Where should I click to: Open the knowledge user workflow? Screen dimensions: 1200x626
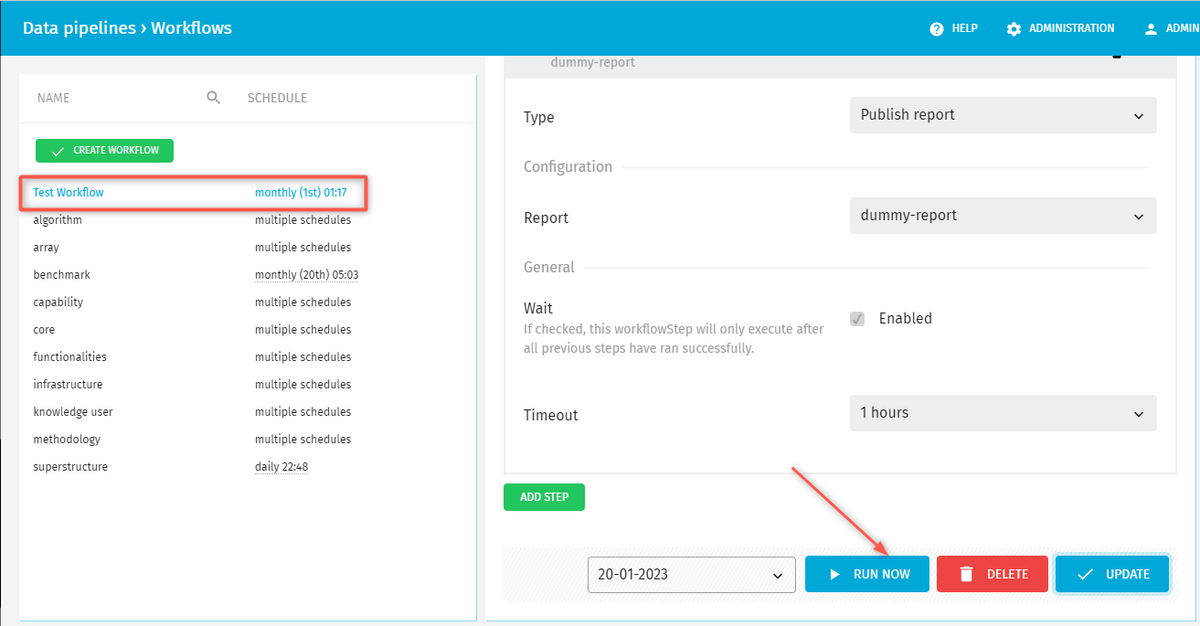click(73, 412)
